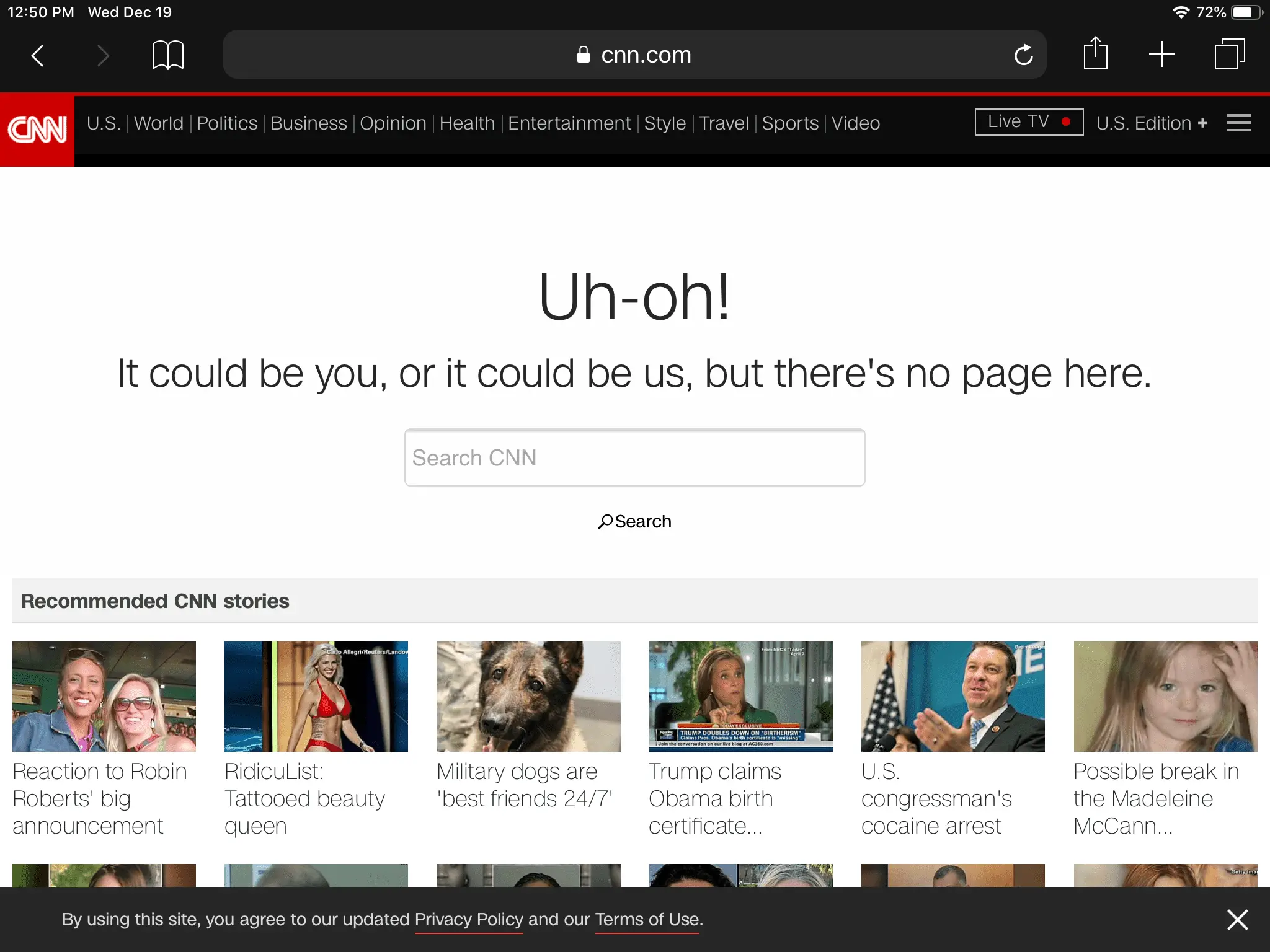Click the Search button below field

(635, 521)
